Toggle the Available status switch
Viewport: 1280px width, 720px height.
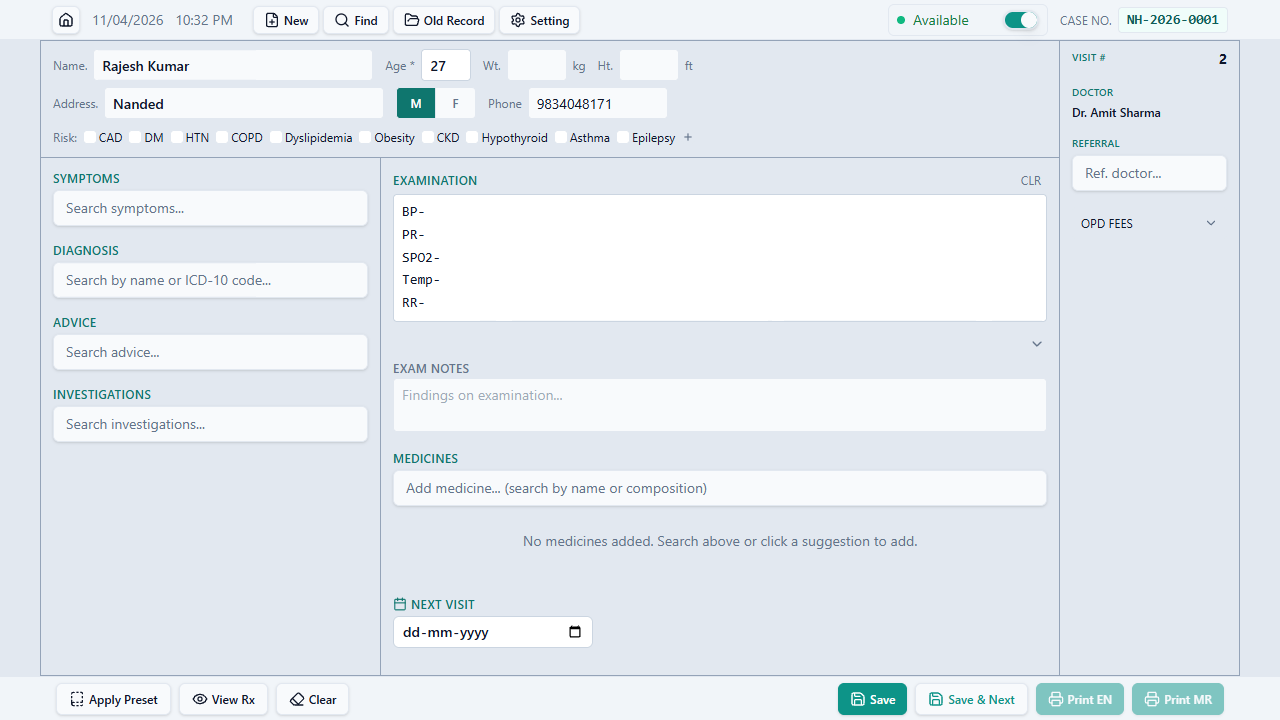click(x=1020, y=20)
